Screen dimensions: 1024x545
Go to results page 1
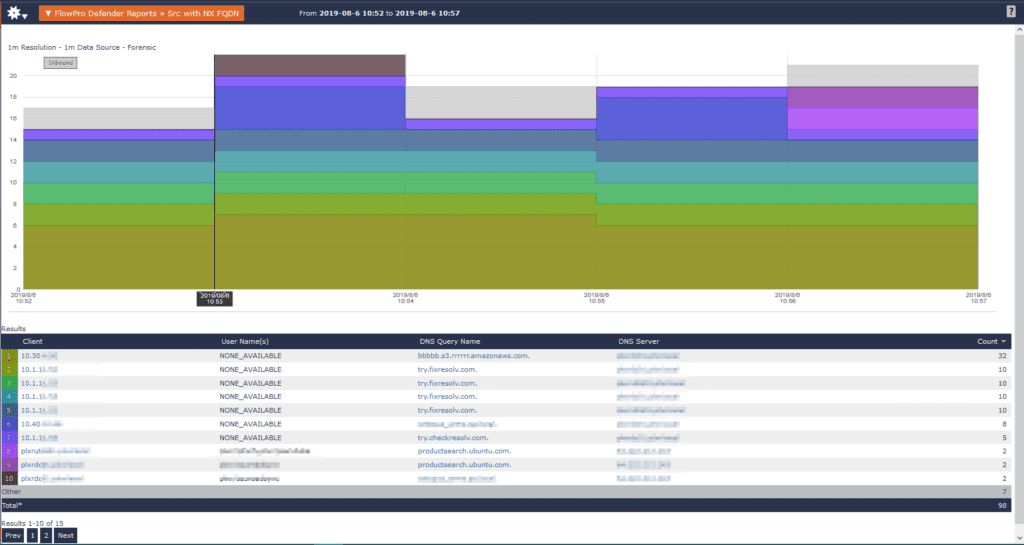pyautogui.click(x=32, y=535)
